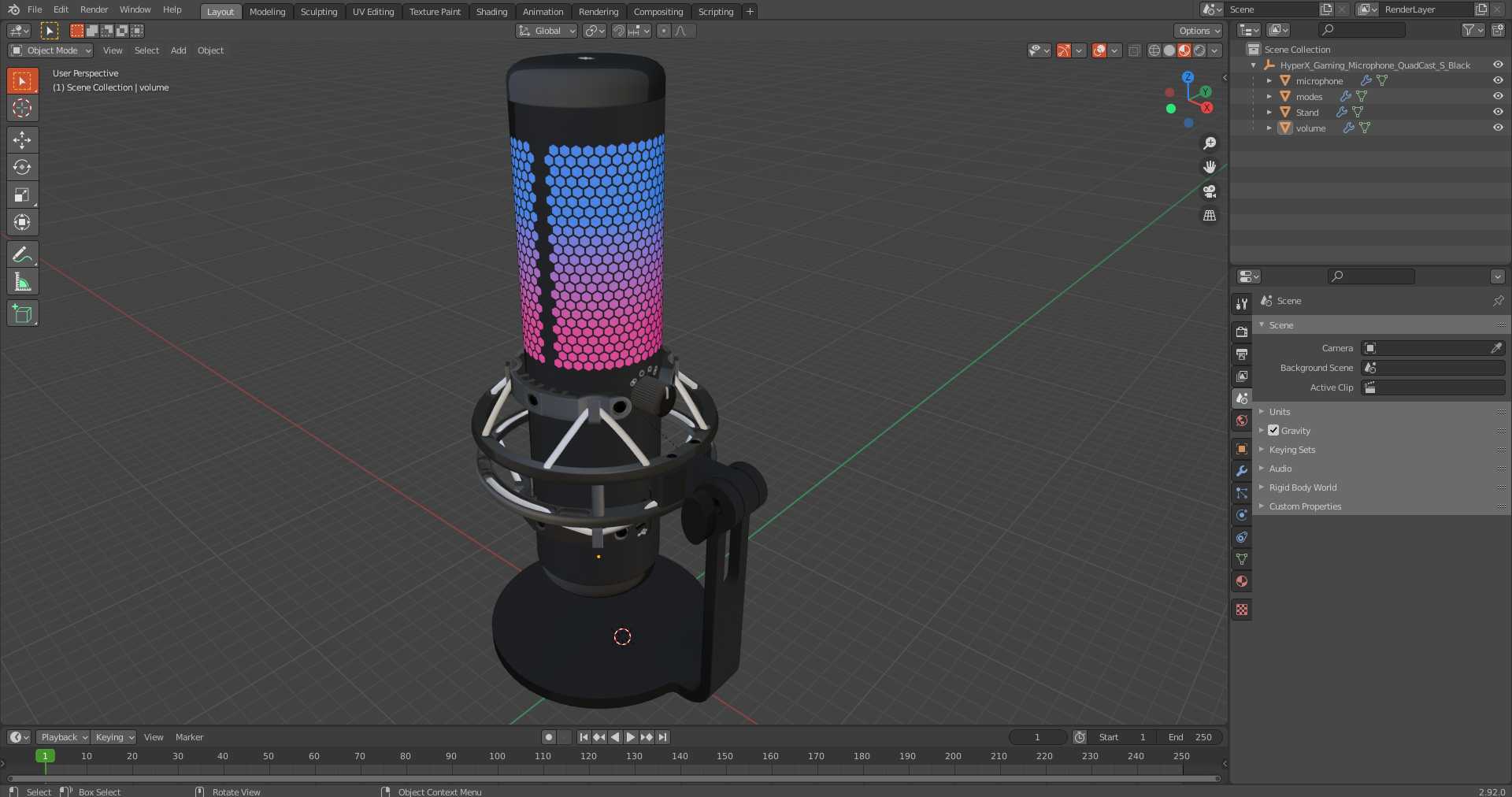The image size is (1512, 797).
Task: Open the Material properties tab
Action: point(1242,581)
